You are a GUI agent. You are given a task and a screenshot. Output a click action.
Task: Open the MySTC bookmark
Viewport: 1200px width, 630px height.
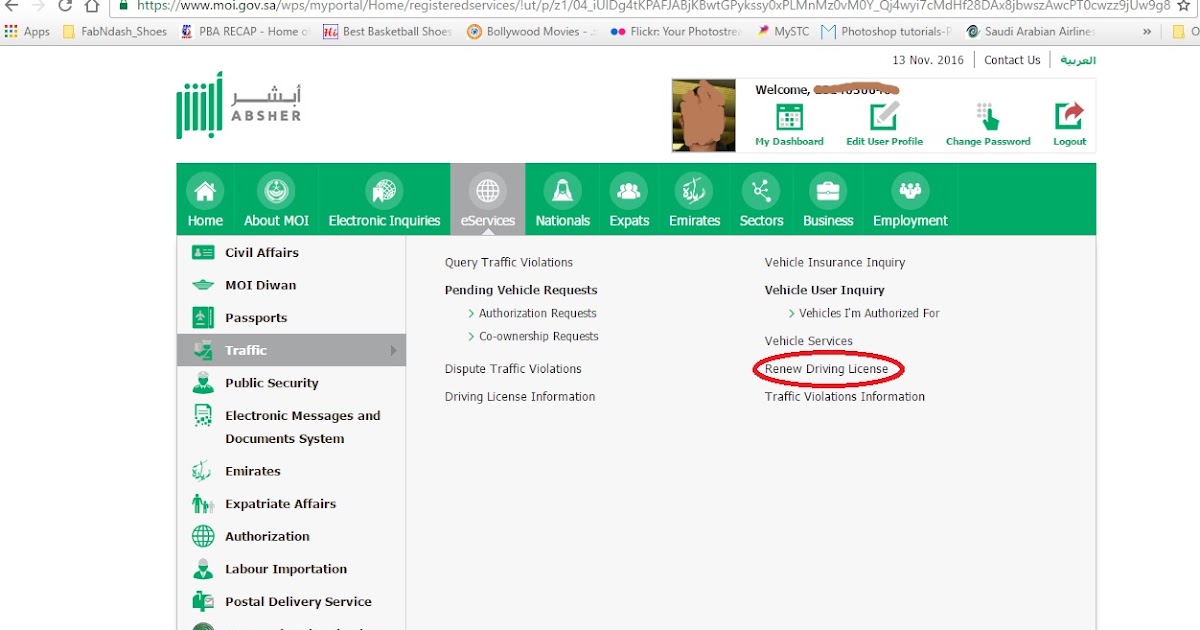pos(782,32)
